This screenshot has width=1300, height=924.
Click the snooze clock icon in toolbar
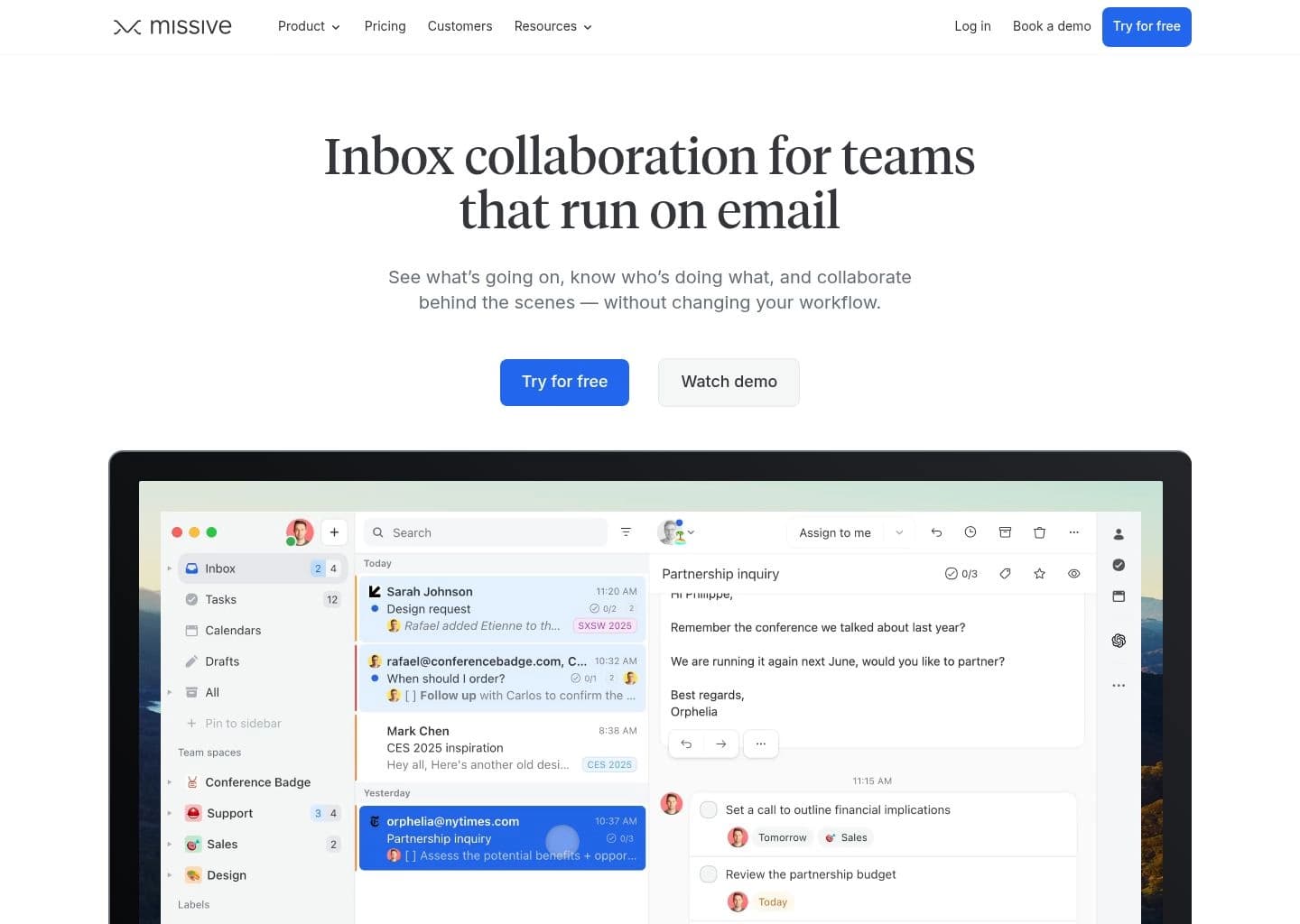point(970,532)
